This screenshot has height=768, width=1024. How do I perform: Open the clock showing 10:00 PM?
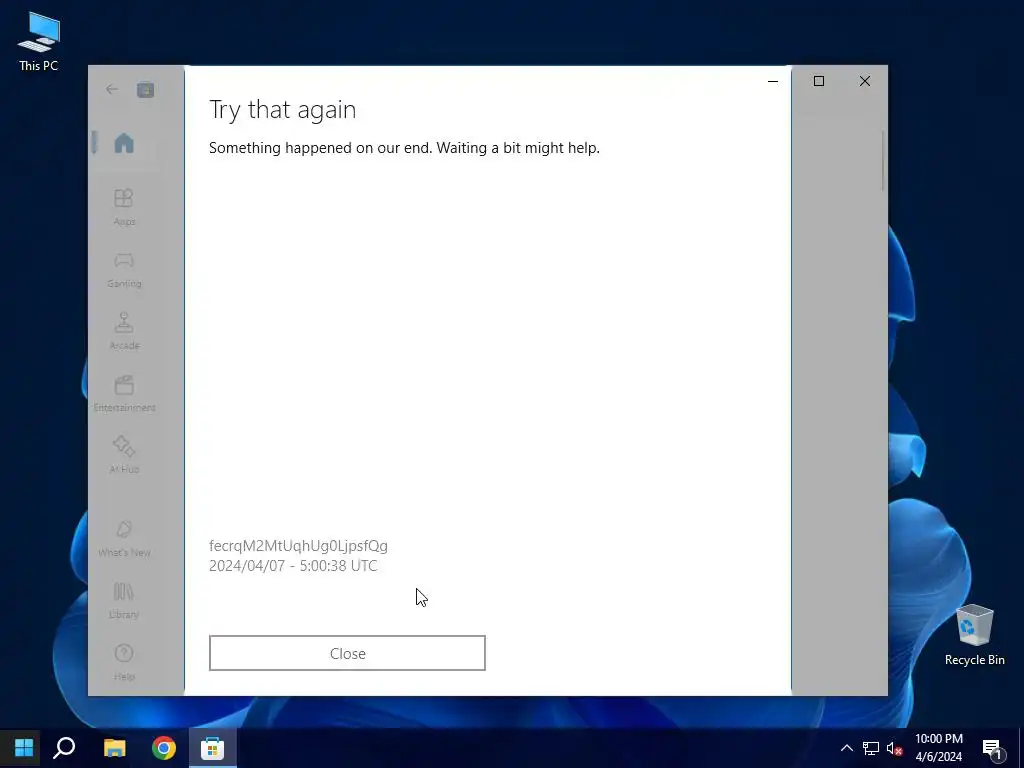tap(938, 748)
